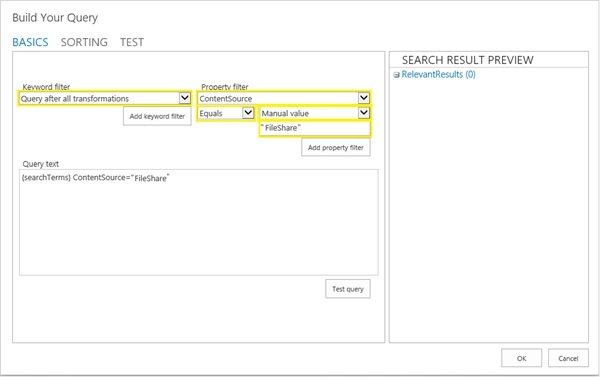
Task: Open the Manual value dropdown
Action: point(315,113)
